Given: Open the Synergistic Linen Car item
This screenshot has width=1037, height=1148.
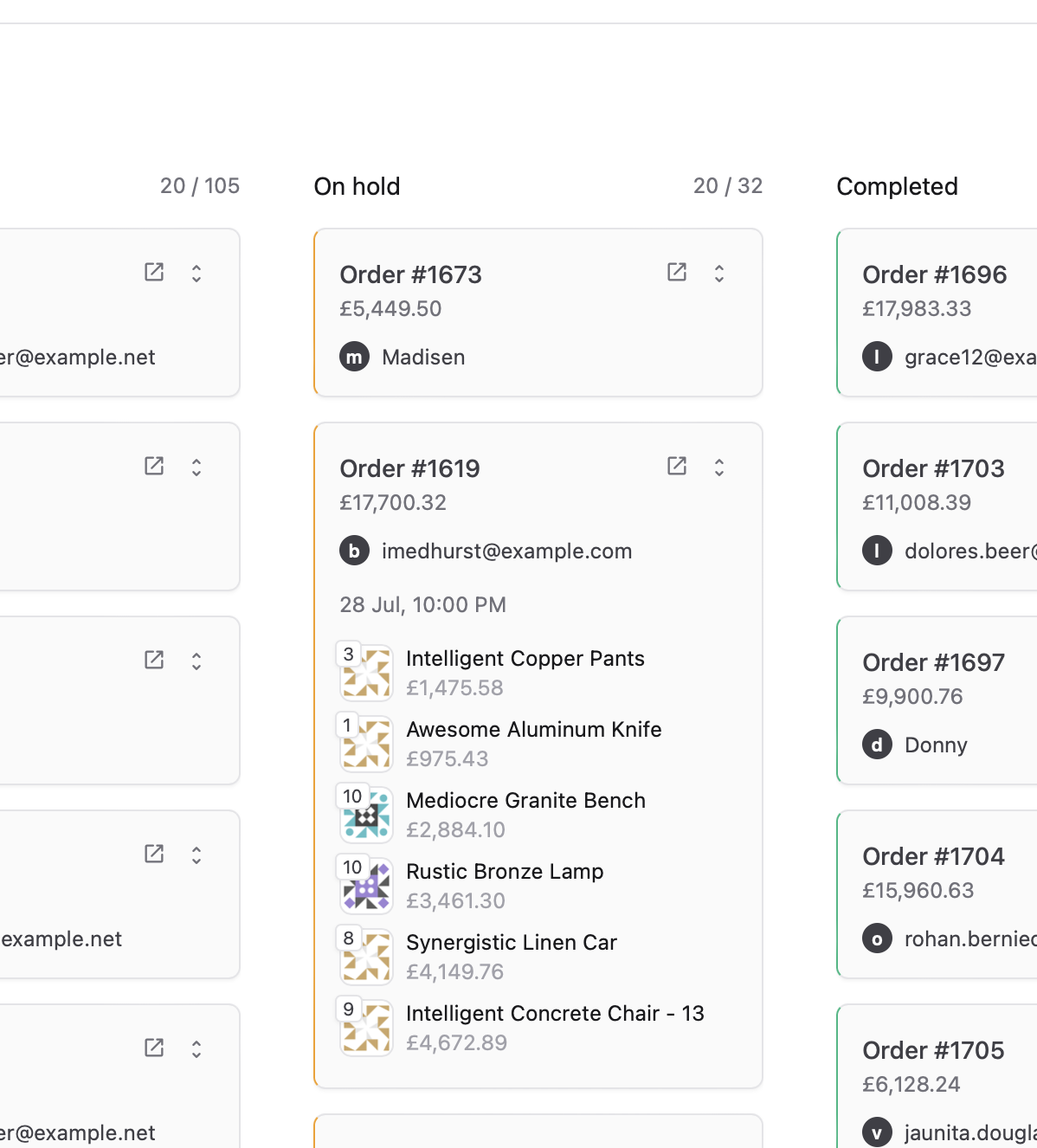Looking at the screenshot, I should click(x=511, y=943).
